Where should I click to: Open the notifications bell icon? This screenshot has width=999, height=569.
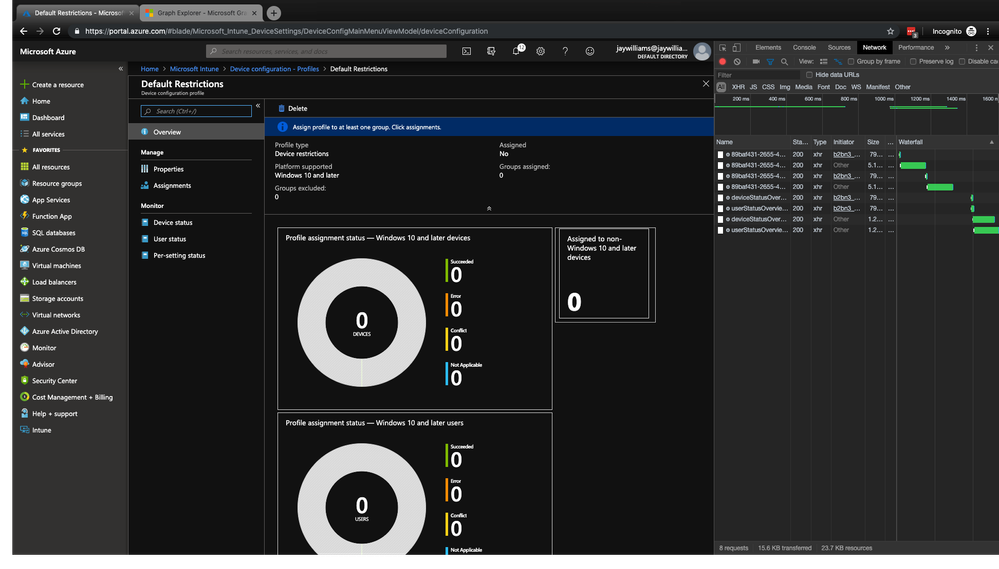pyautogui.click(x=516, y=51)
